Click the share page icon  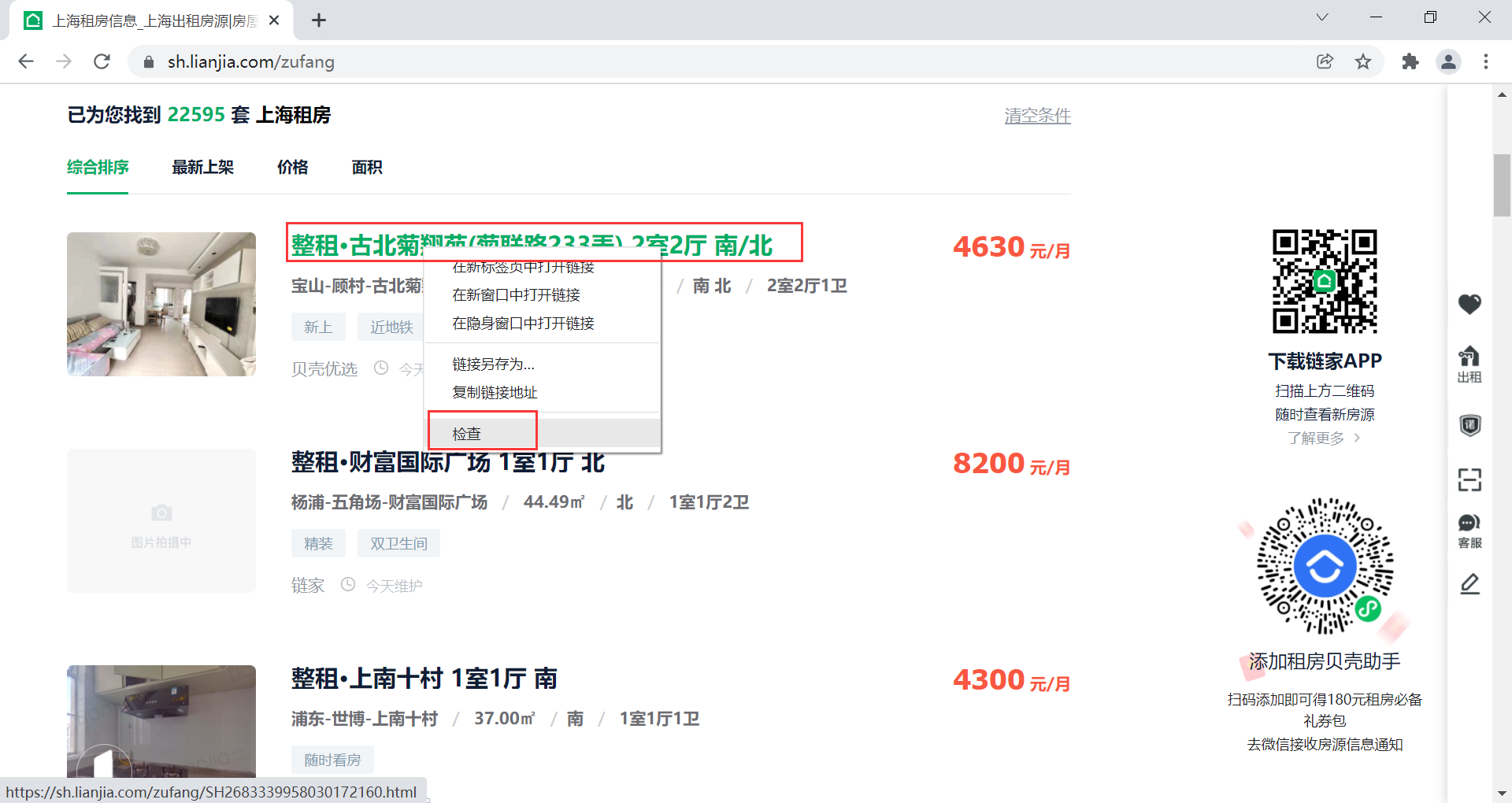point(1325,61)
